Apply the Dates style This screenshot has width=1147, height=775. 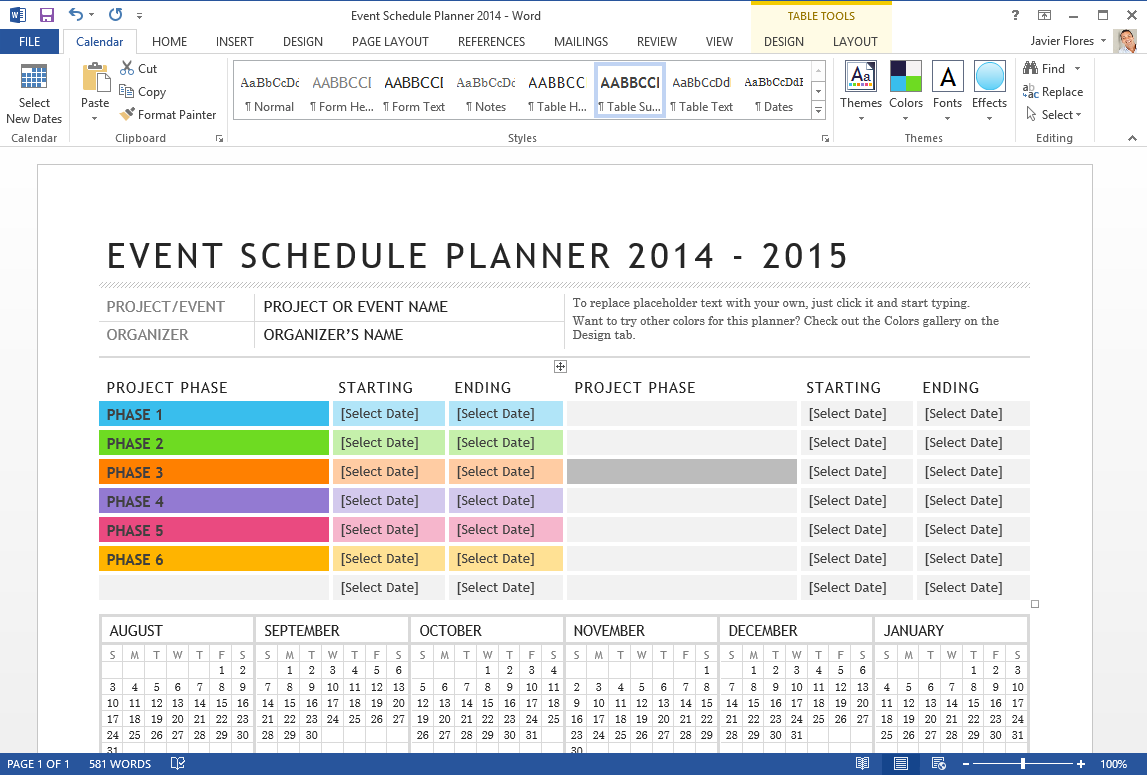click(773, 91)
